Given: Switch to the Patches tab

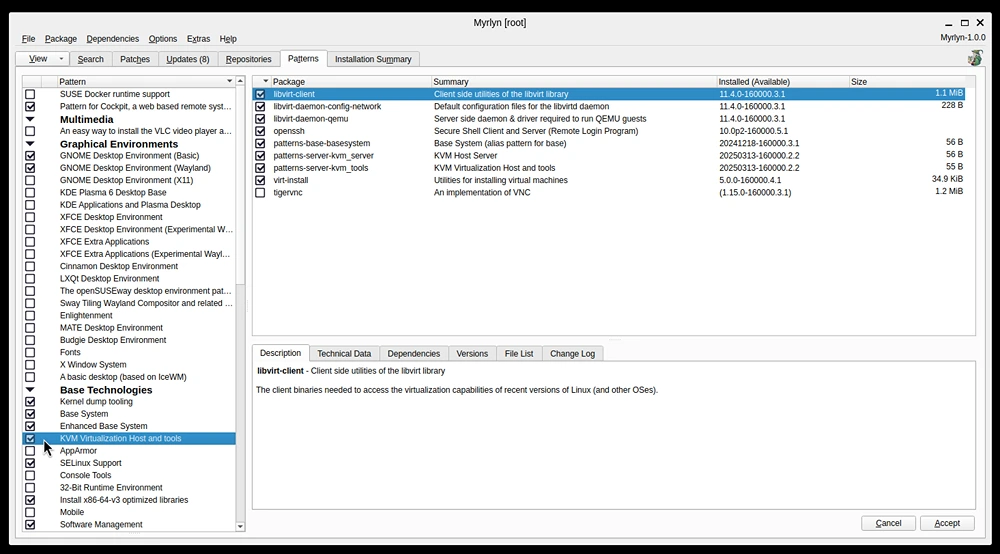Looking at the screenshot, I should (135, 59).
